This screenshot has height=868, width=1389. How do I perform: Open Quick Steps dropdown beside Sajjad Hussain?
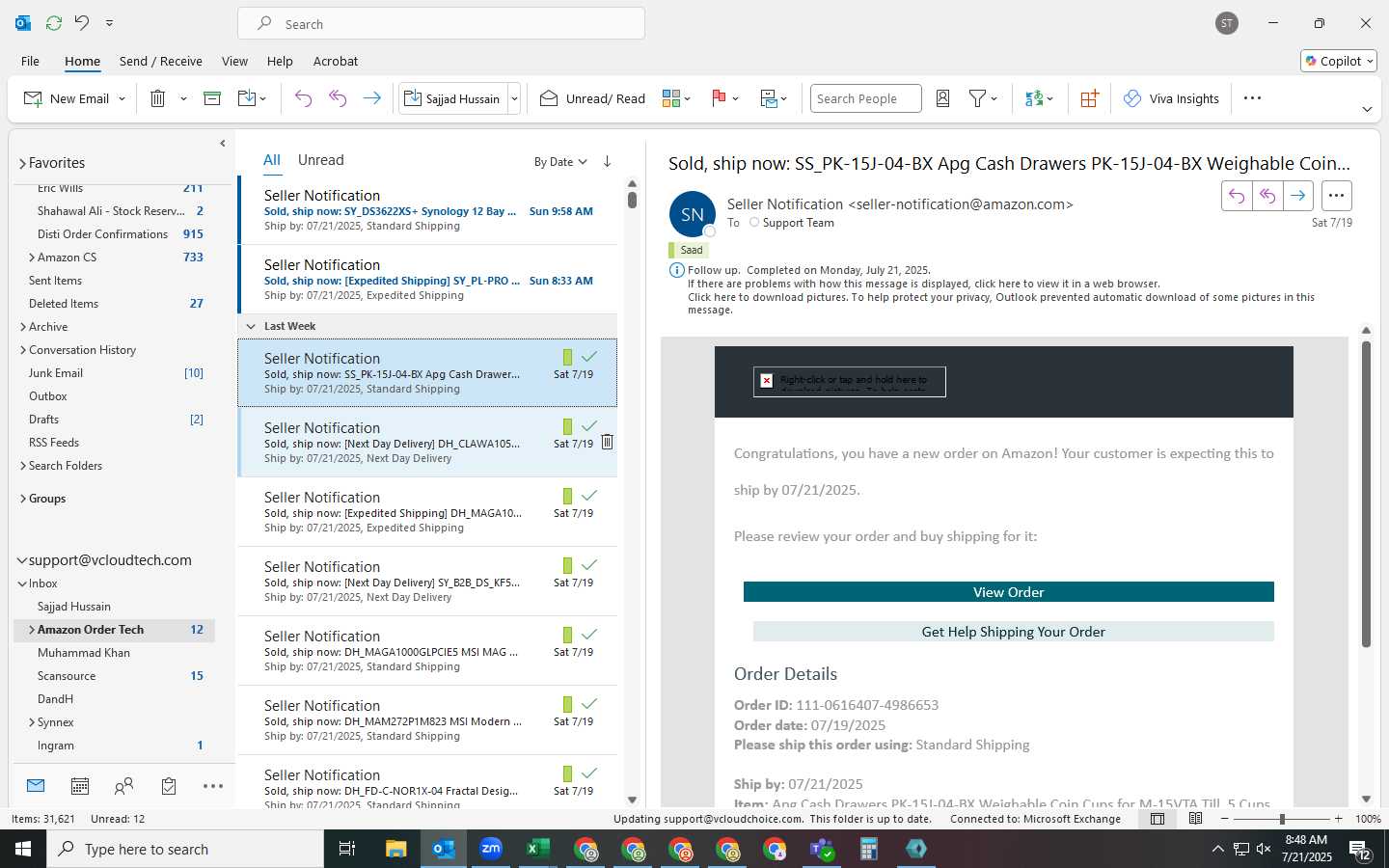[514, 98]
